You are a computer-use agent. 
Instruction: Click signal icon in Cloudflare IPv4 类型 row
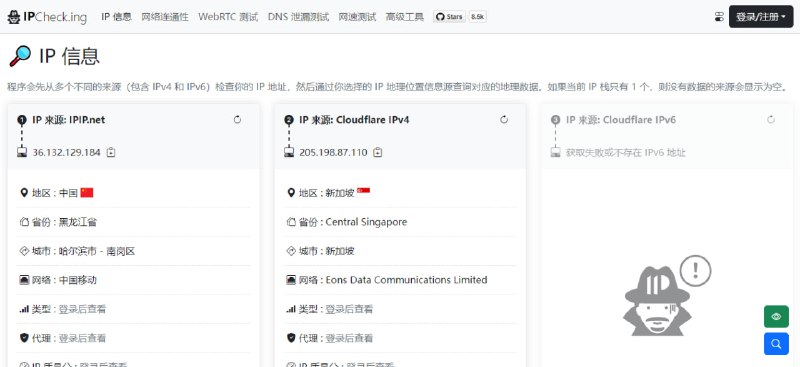pos(291,309)
